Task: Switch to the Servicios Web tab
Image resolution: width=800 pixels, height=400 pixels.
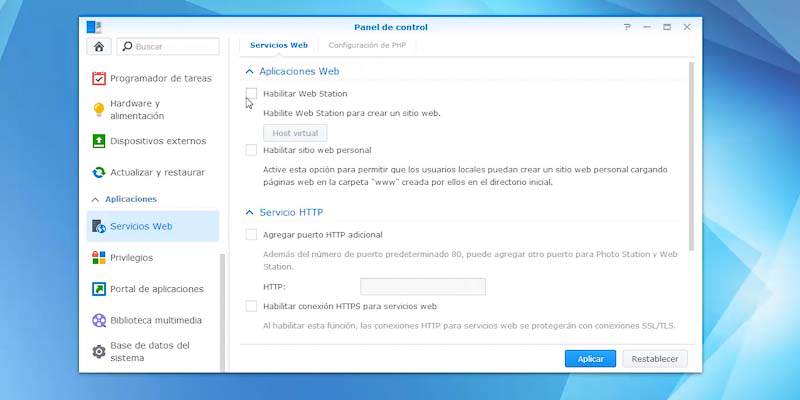Action: click(279, 45)
